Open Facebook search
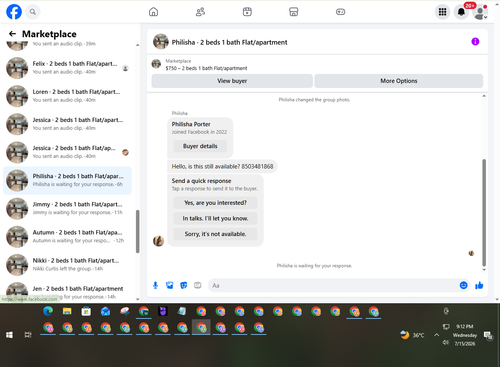 (33, 12)
